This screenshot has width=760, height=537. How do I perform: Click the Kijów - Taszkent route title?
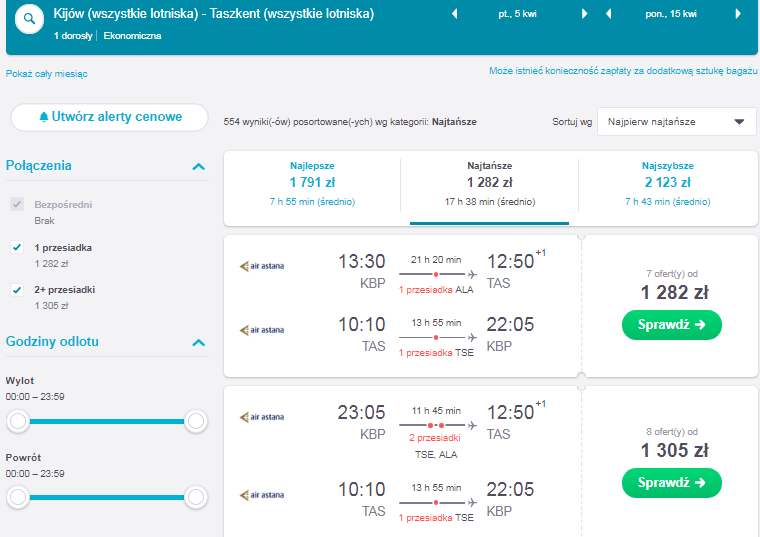point(214,14)
